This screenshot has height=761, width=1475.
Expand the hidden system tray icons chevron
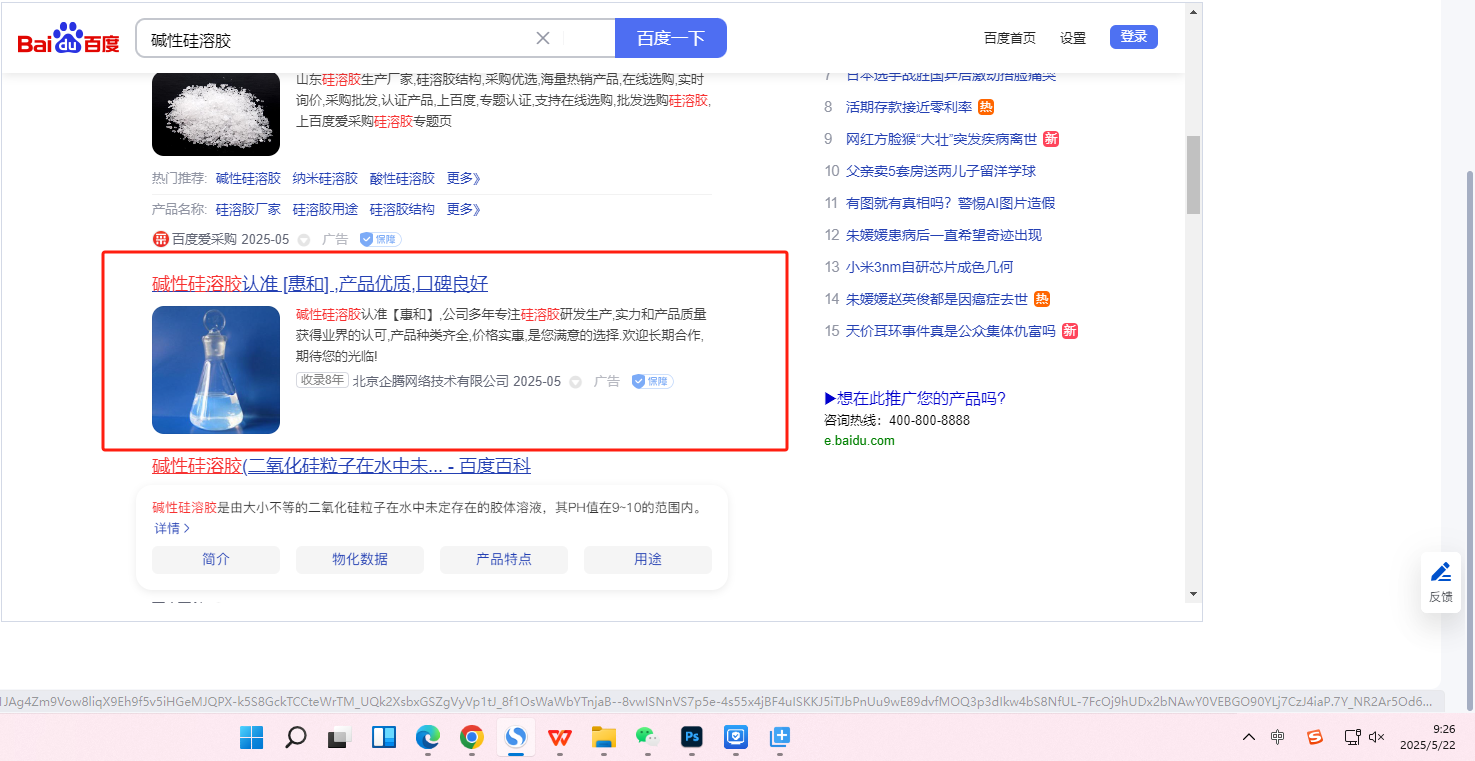pos(1248,737)
